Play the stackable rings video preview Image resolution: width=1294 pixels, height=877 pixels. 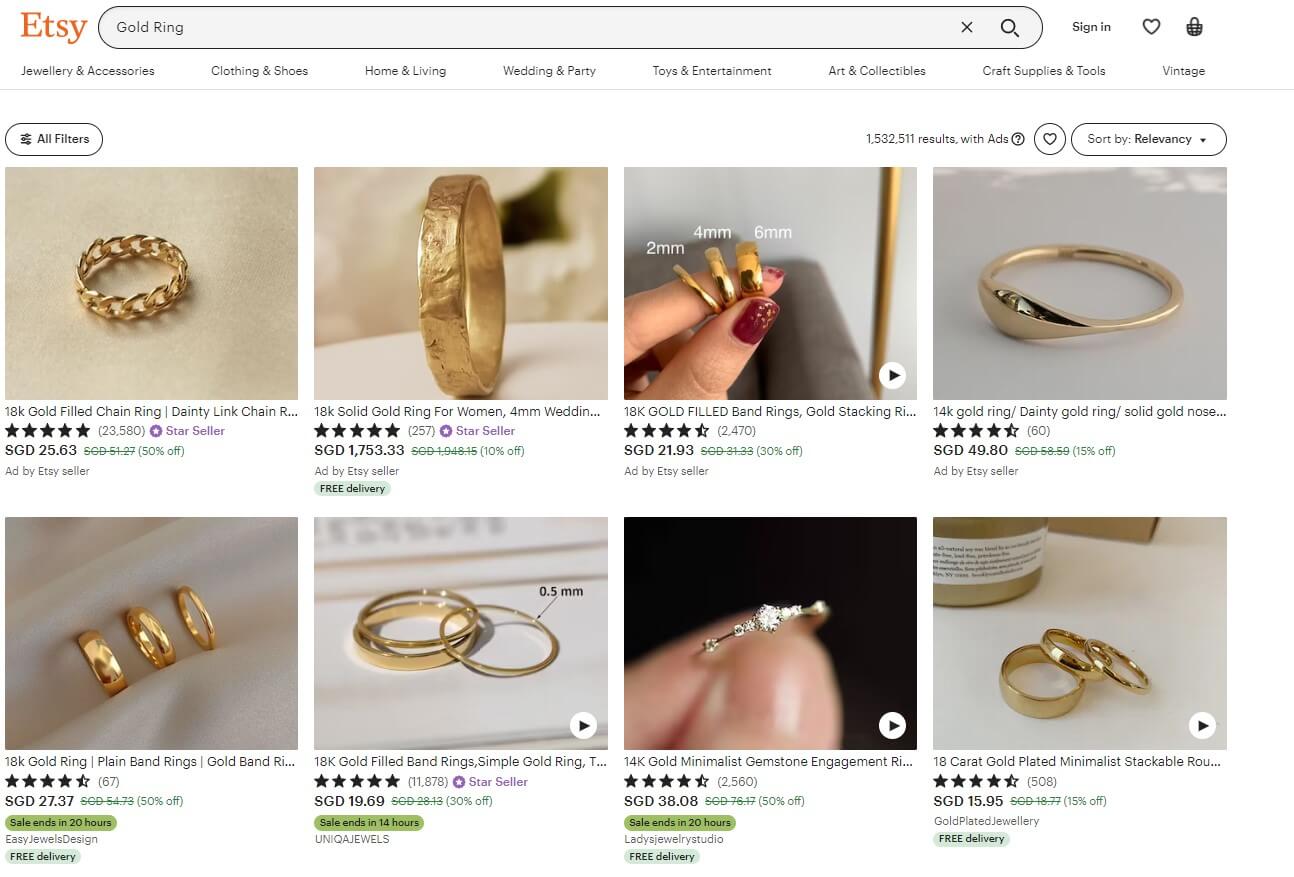(1202, 725)
